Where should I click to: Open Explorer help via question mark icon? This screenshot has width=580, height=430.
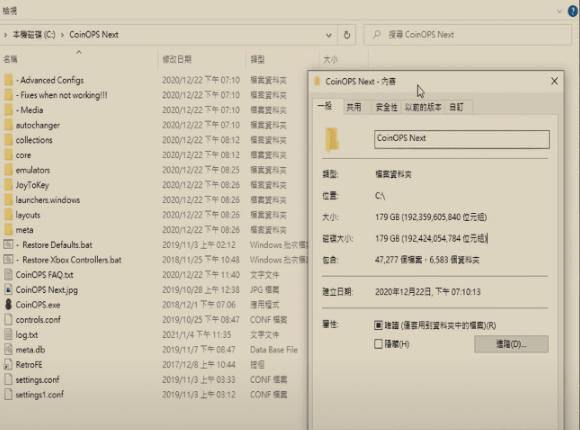point(573,11)
